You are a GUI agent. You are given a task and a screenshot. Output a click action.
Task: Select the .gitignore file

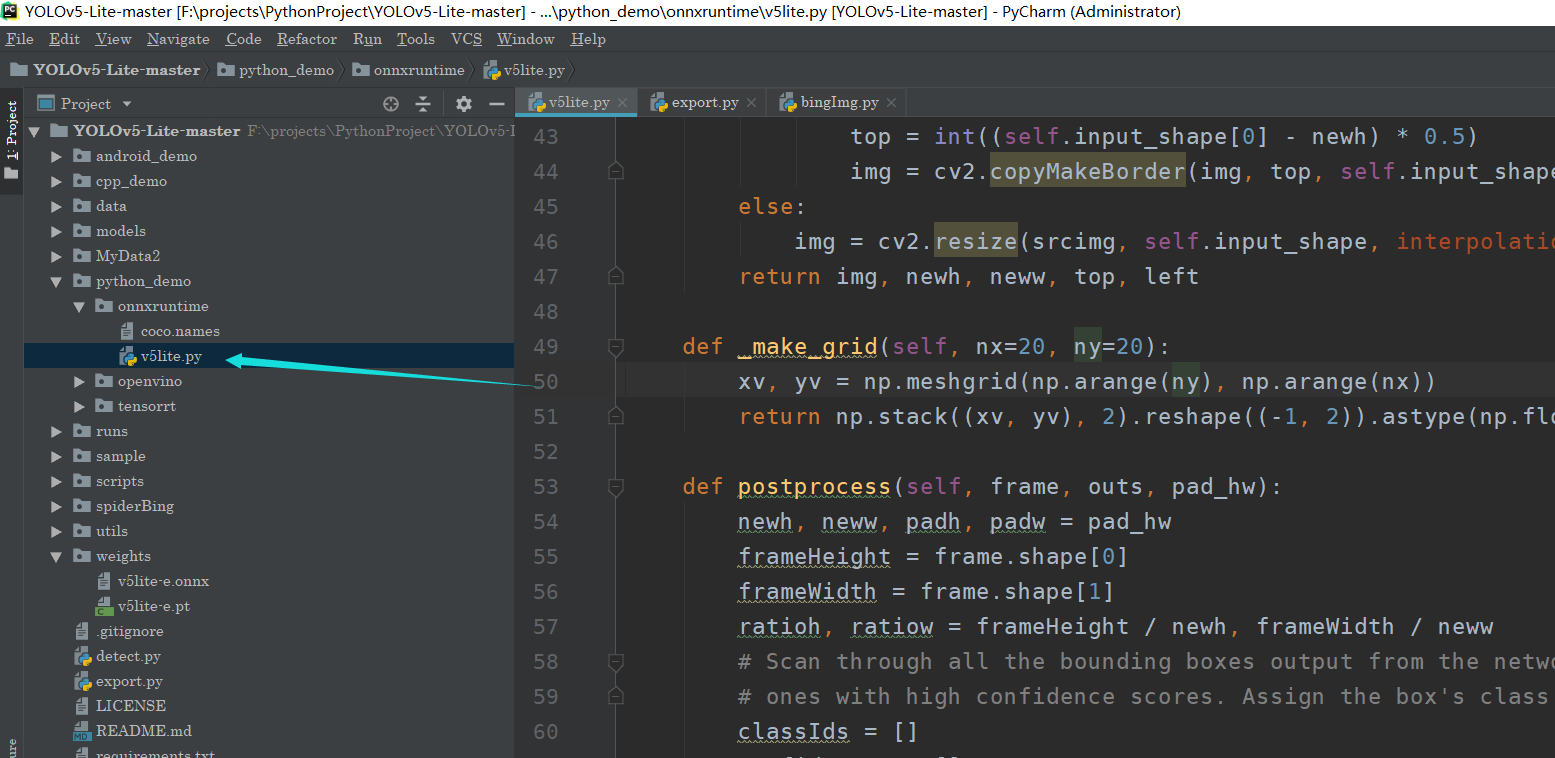[119, 631]
